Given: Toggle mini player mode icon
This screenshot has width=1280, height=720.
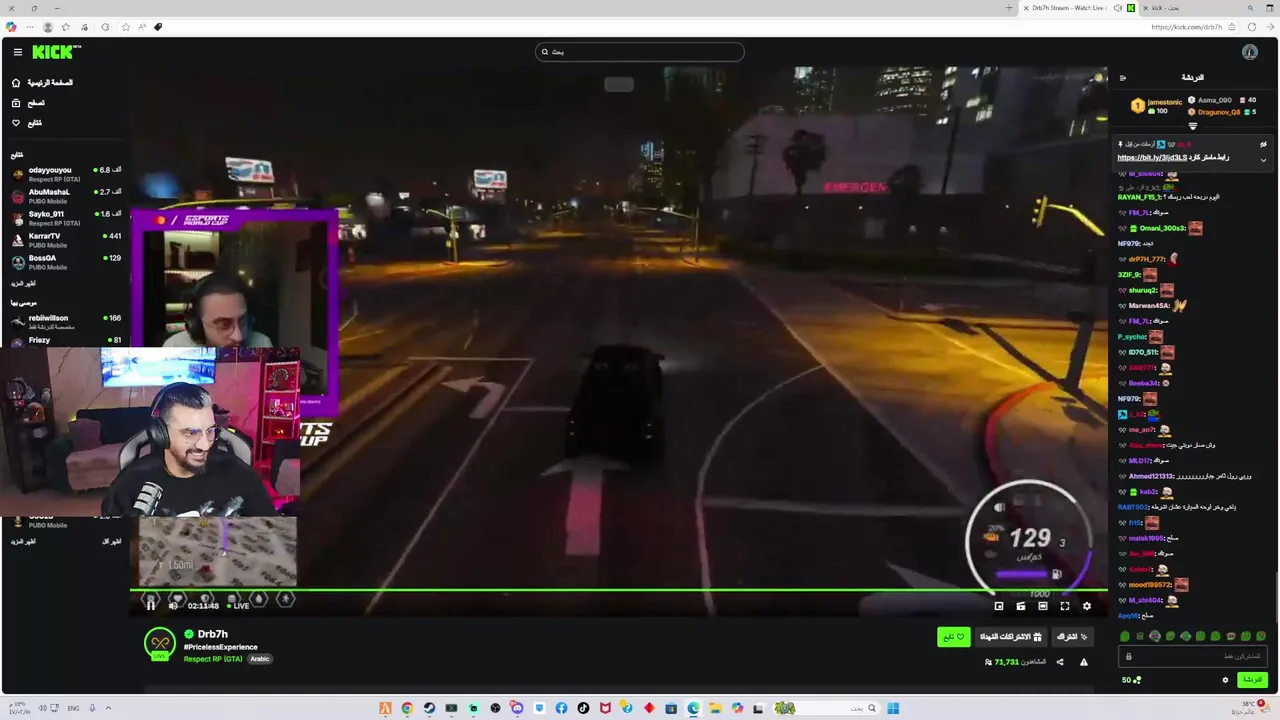Looking at the screenshot, I should pos(999,606).
